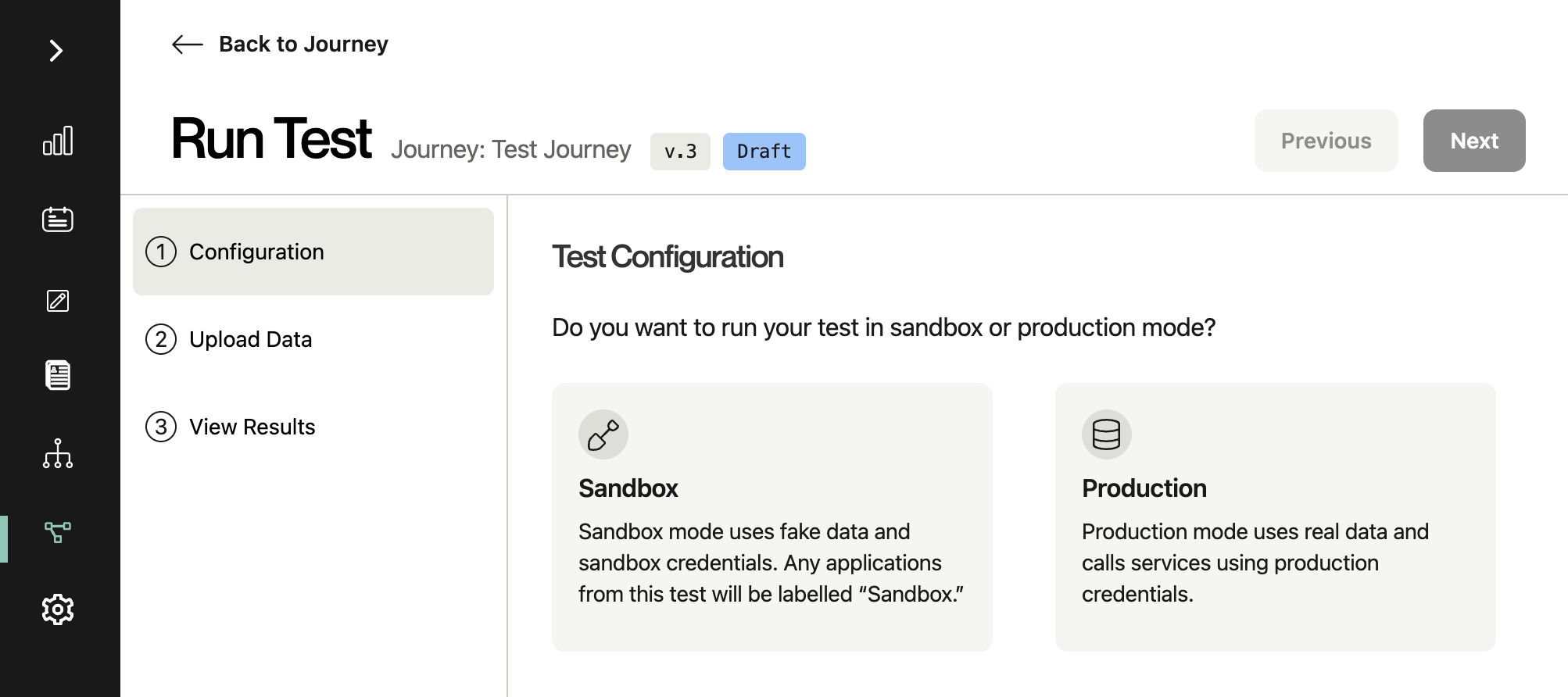
Task: Click the Production database icon
Action: 1107,434
